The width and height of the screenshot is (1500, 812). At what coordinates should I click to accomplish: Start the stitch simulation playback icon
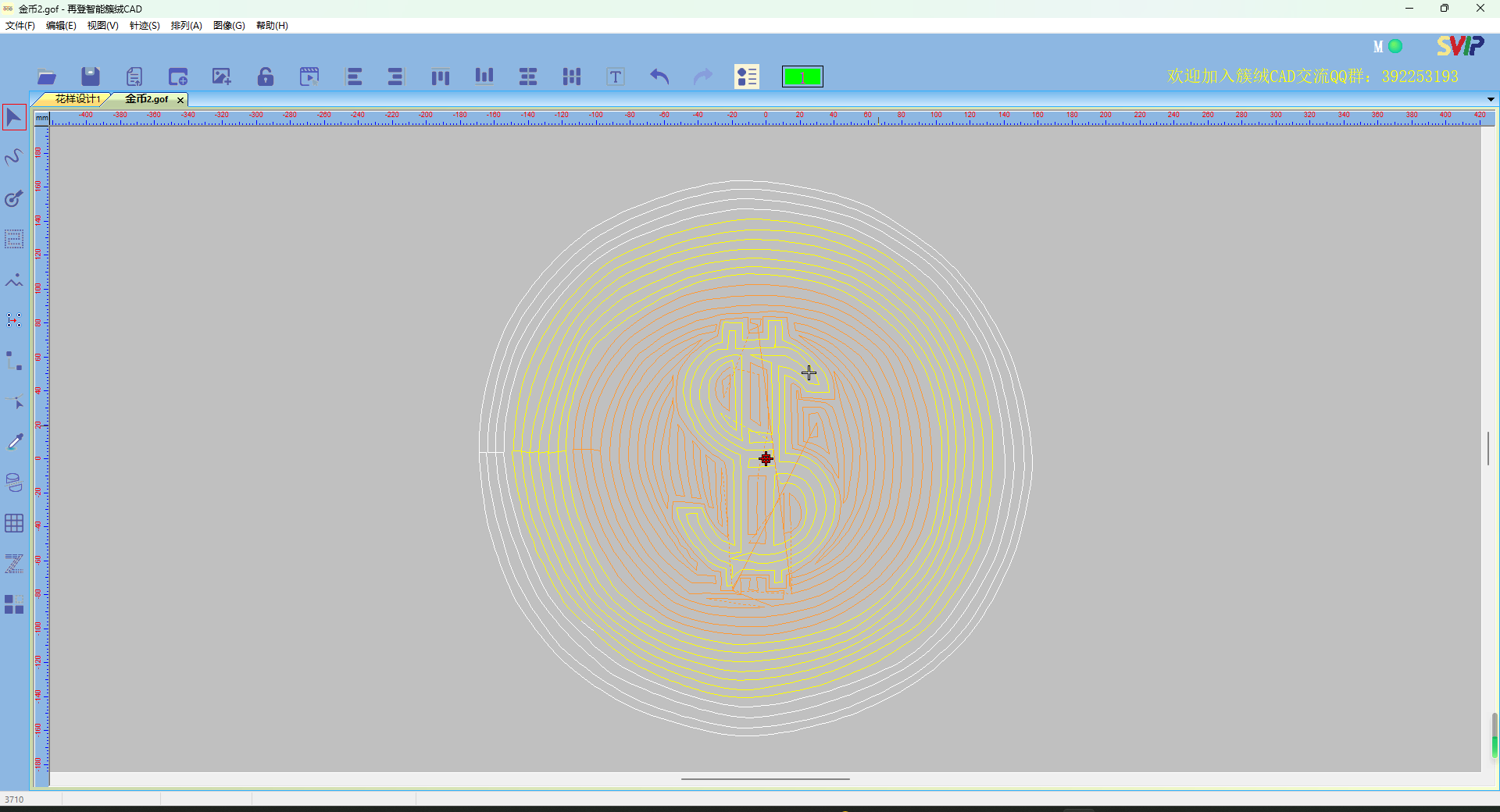[x=309, y=77]
